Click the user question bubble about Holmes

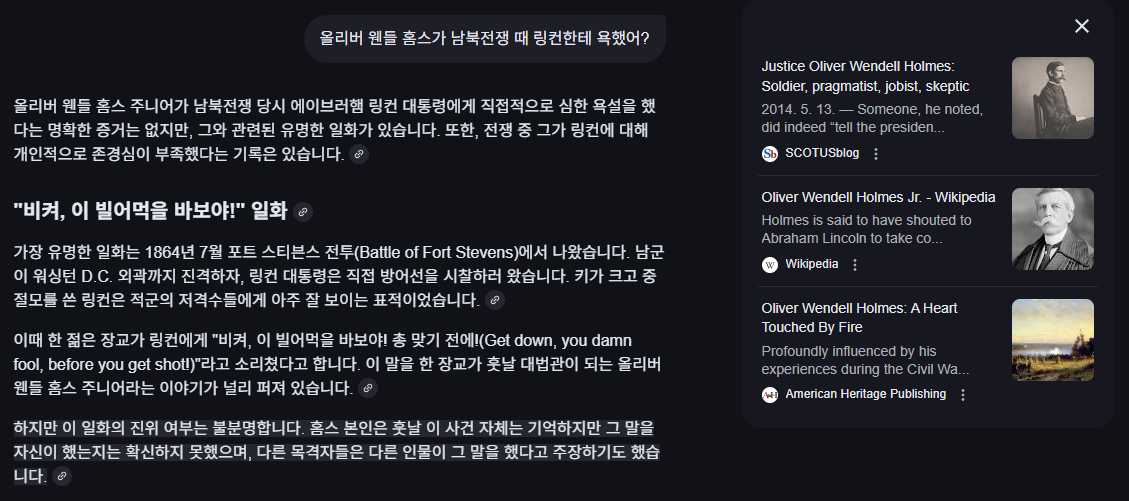coord(484,39)
